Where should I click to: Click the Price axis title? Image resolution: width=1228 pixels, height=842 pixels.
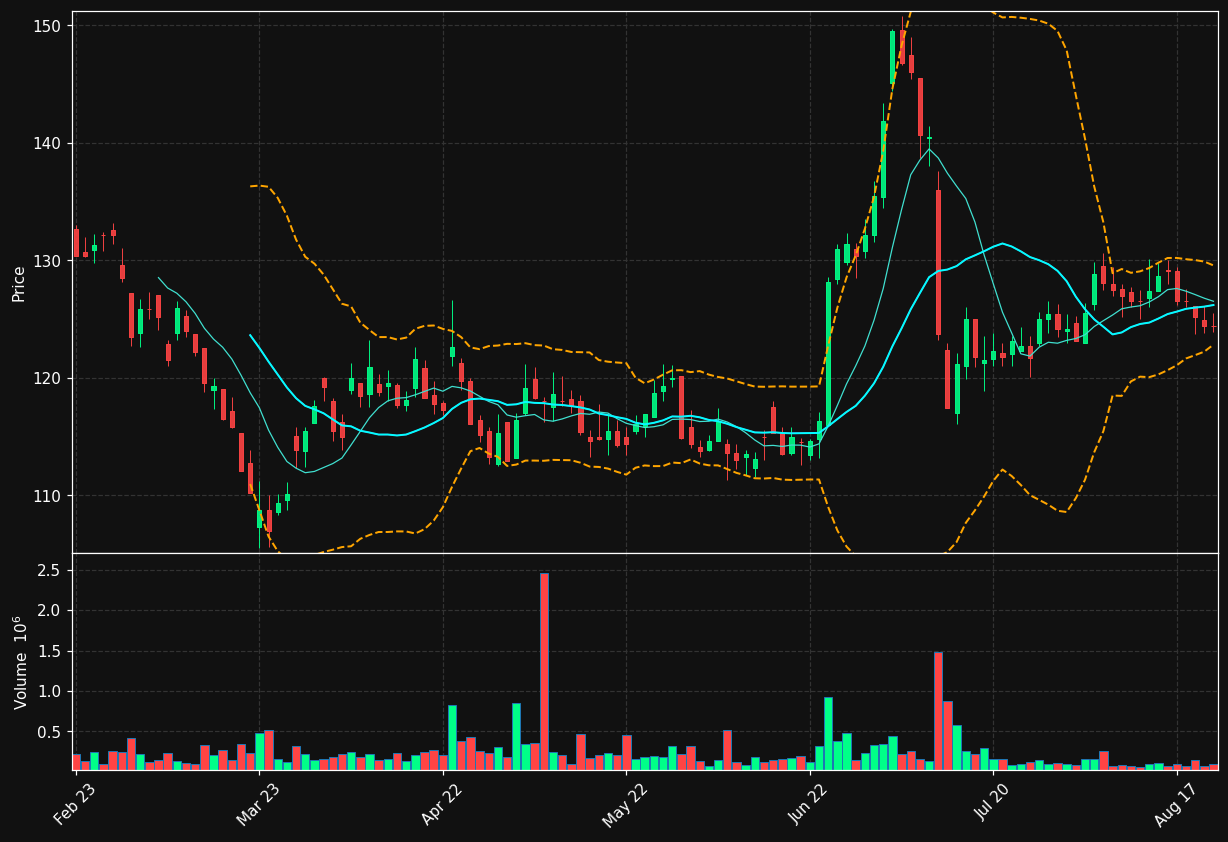[19, 283]
